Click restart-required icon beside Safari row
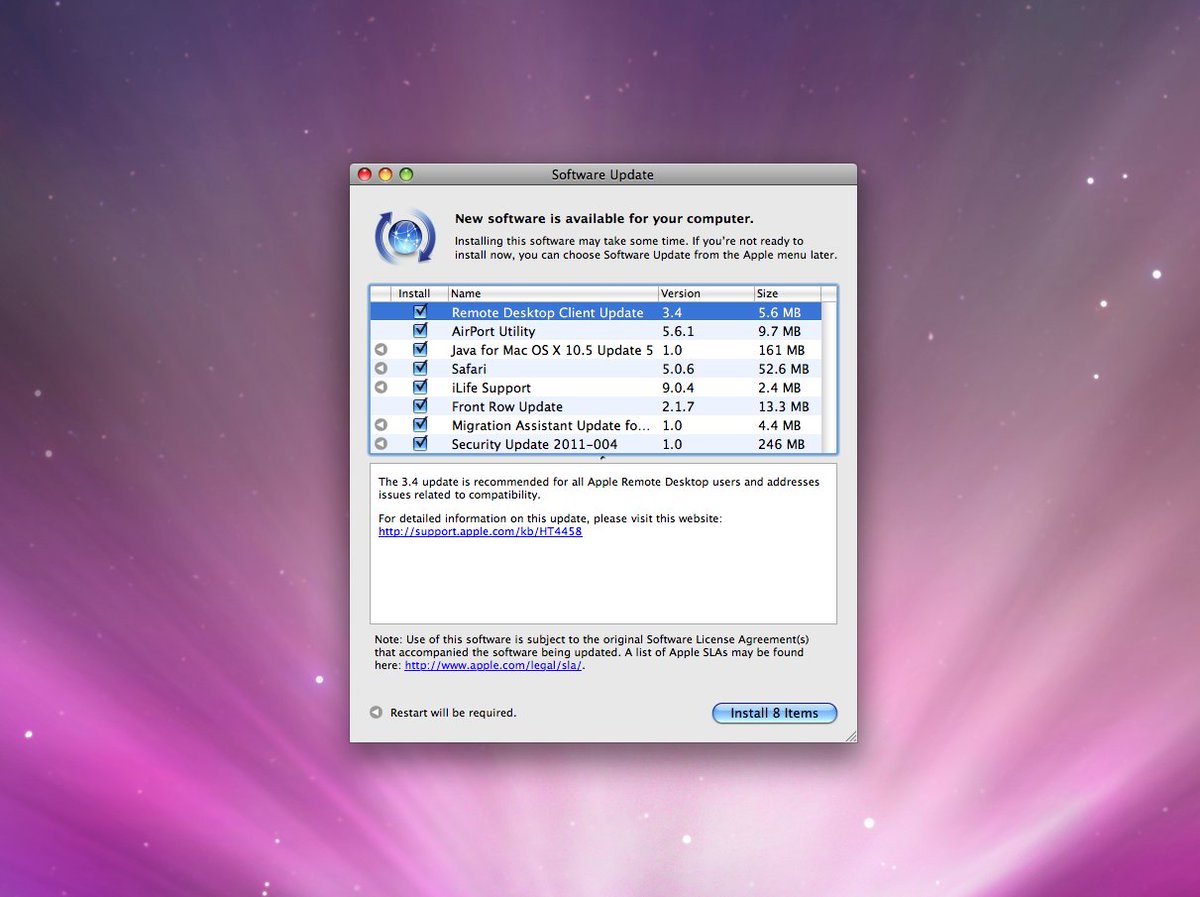This screenshot has height=897, width=1200. click(x=381, y=369)
